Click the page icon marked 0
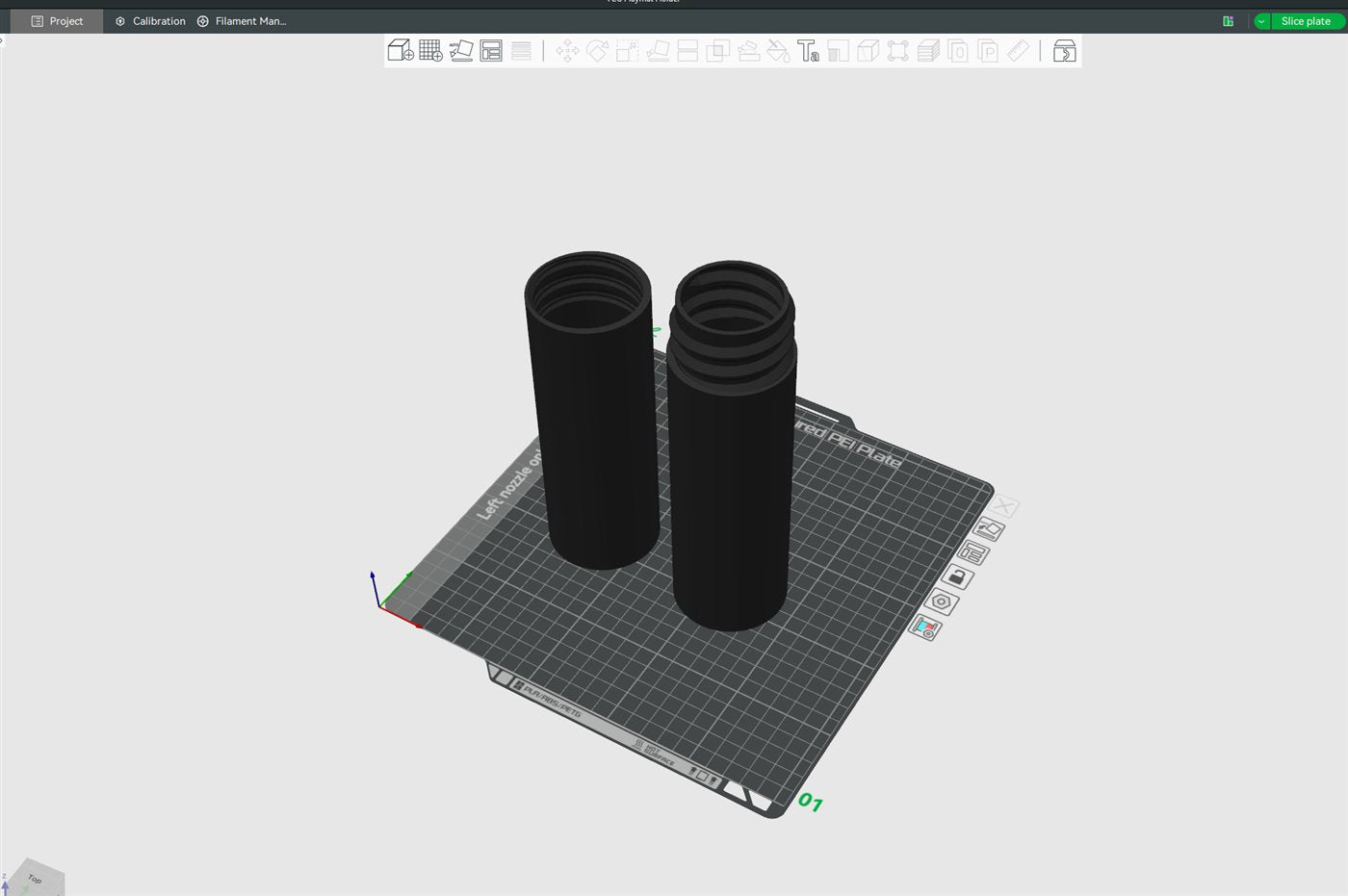Image resolution: width=1348 pixels, height=896 pixels. tap(958, 51)
